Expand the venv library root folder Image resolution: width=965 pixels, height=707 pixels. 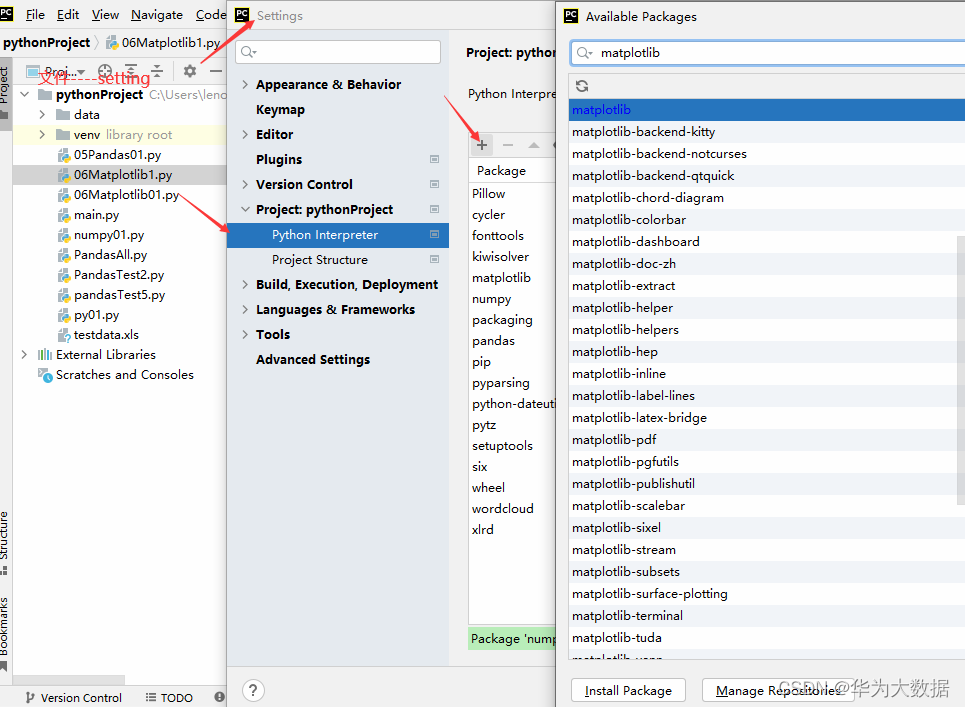click(x=42, y=134)
